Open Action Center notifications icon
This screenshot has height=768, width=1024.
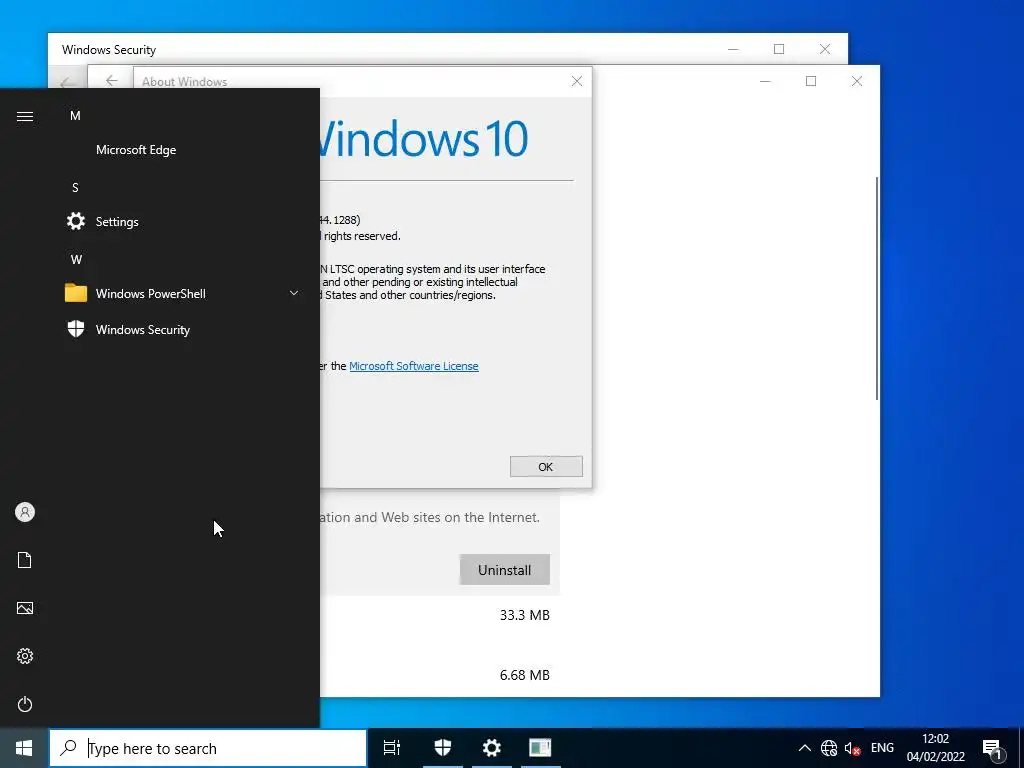click(994, 749)
